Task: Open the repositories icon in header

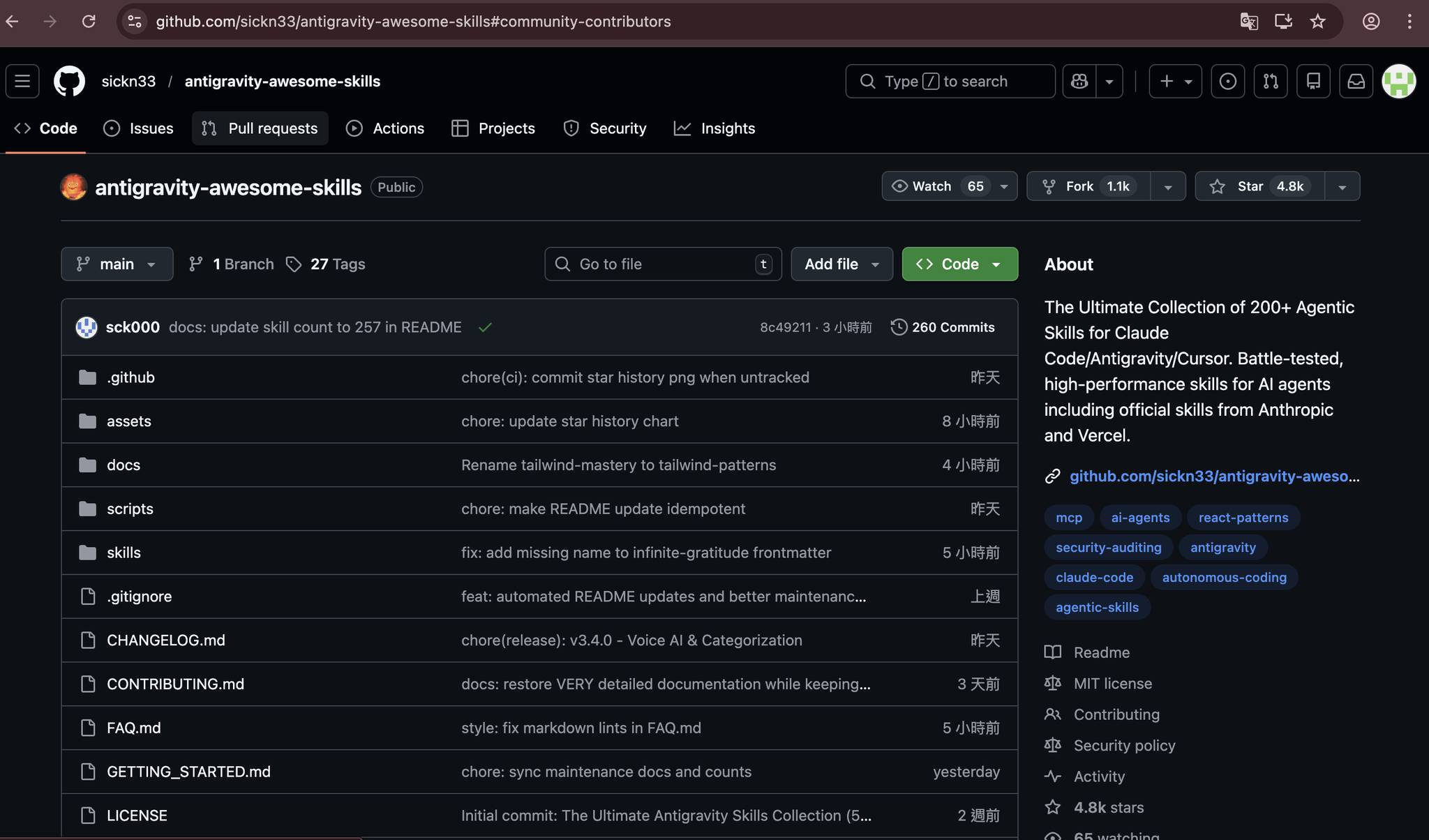Action: 1313,81
